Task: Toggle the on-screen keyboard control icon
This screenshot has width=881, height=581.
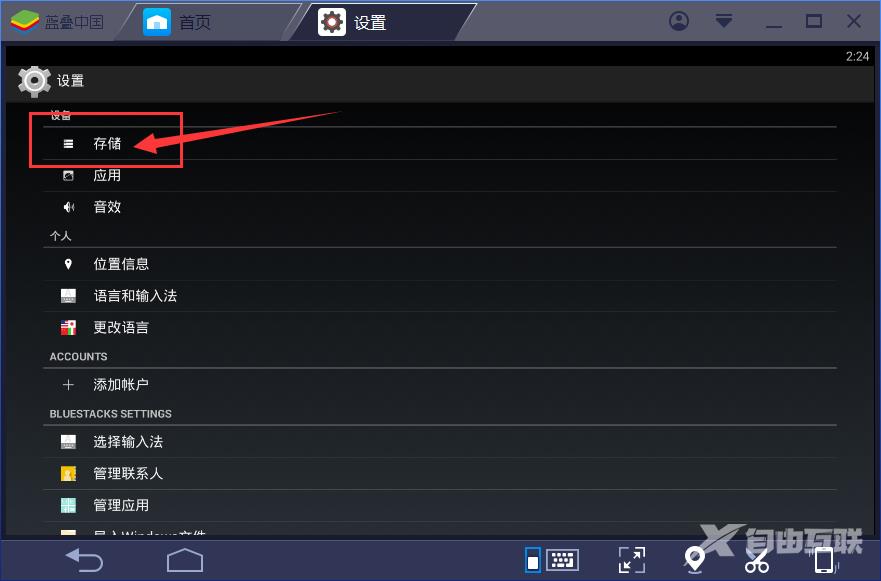Action: (x=562, y=560)
